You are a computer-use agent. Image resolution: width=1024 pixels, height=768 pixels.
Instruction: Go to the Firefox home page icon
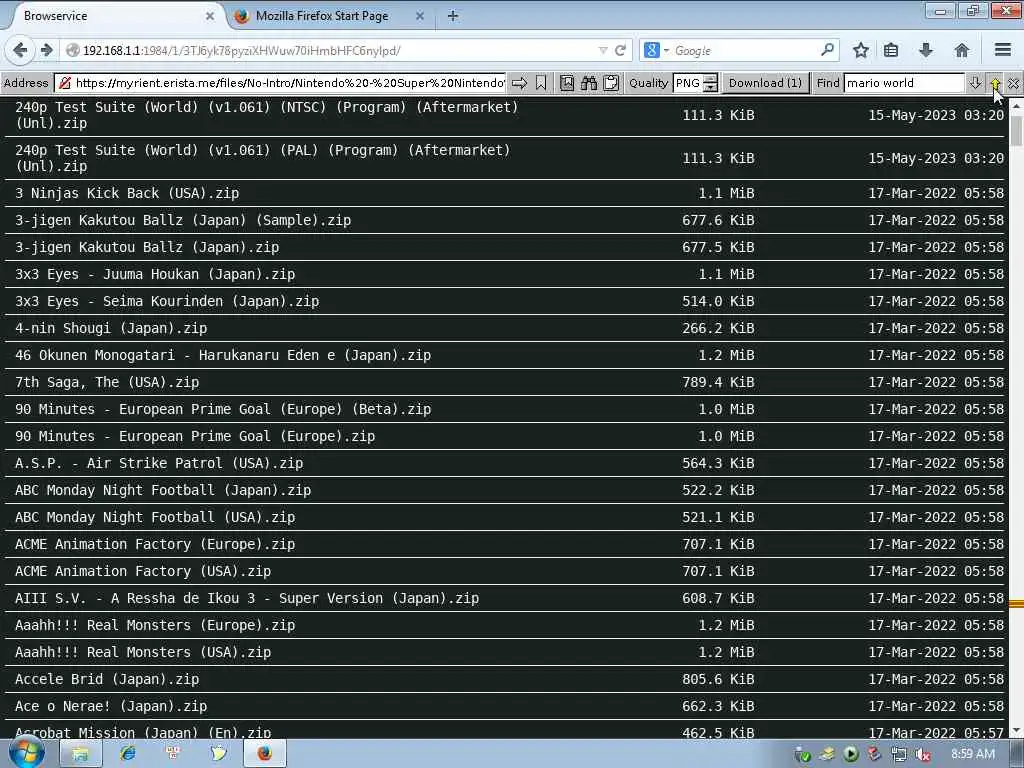point(961,50)
